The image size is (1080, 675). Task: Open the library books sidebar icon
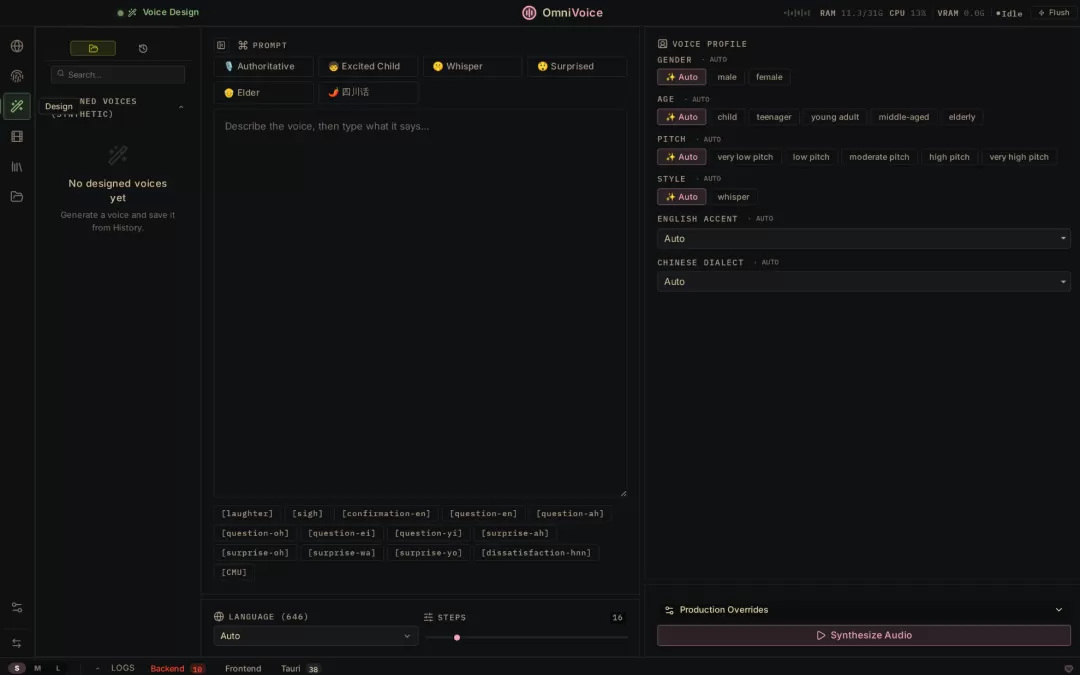point(17,167)
